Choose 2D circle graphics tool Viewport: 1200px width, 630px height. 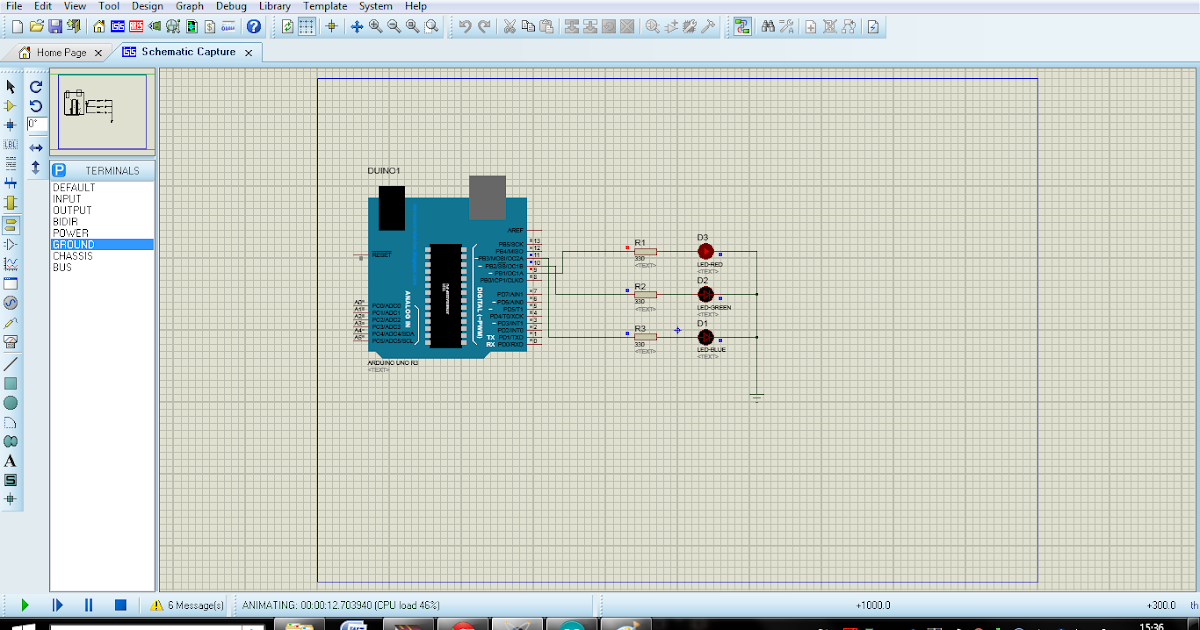(11, 402)
